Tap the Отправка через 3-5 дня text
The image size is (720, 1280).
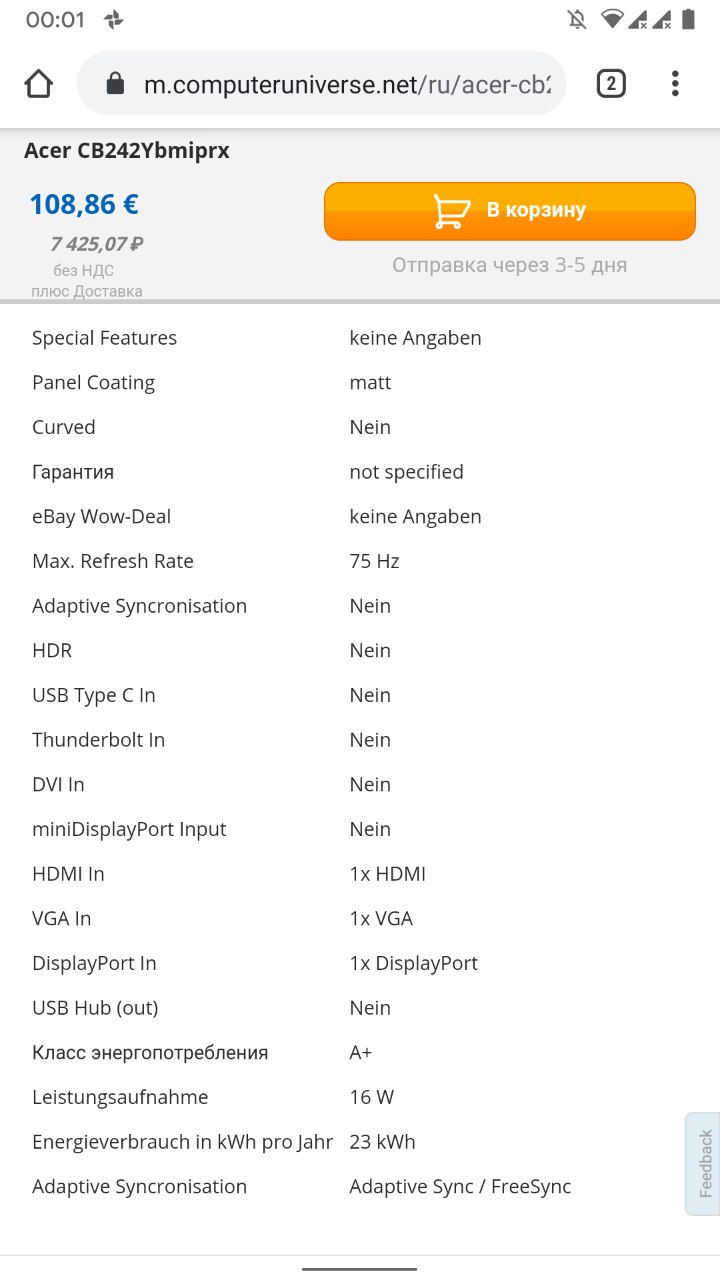tap(510, 265)
